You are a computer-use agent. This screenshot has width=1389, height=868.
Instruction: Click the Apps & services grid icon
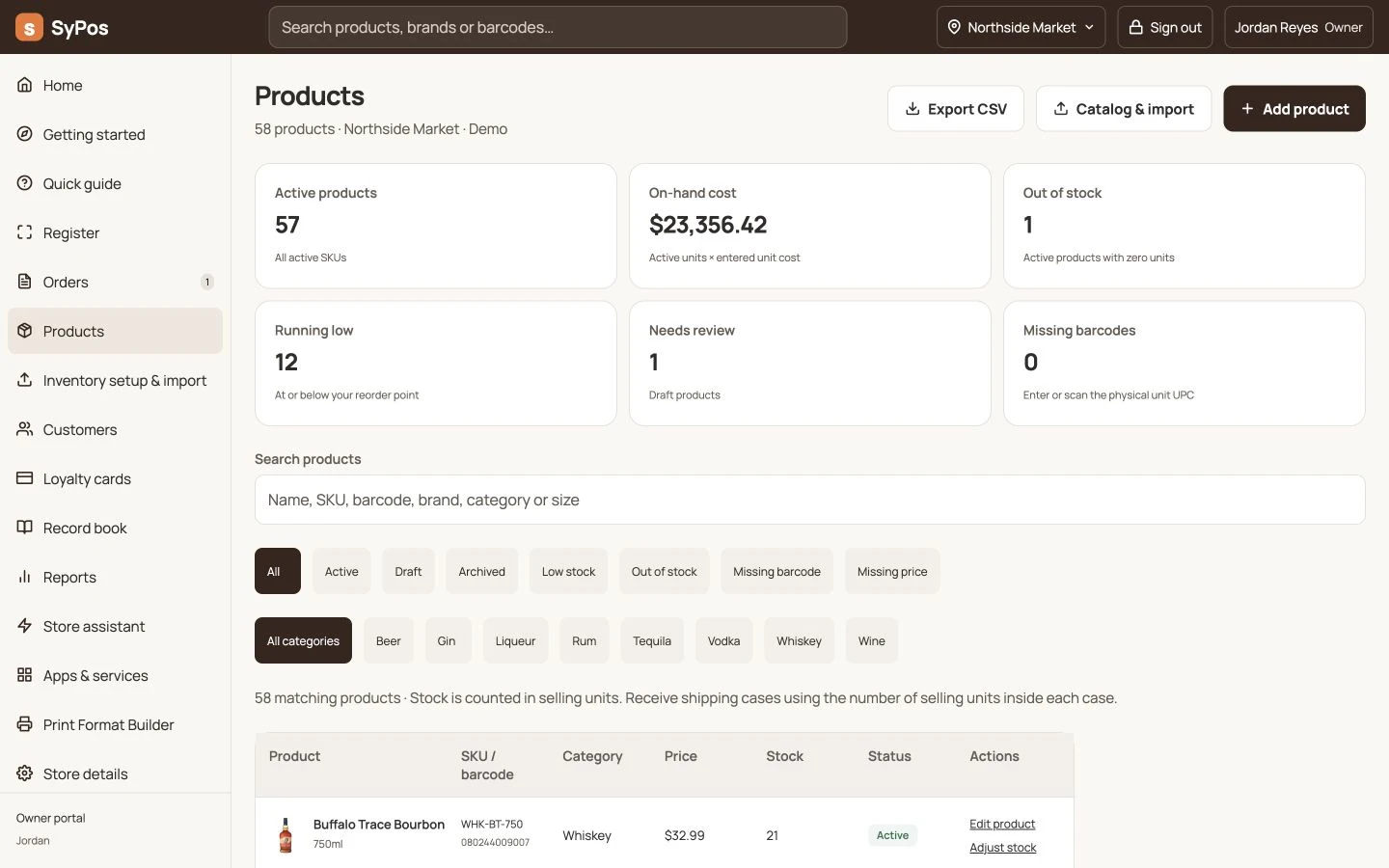point(25,675)
